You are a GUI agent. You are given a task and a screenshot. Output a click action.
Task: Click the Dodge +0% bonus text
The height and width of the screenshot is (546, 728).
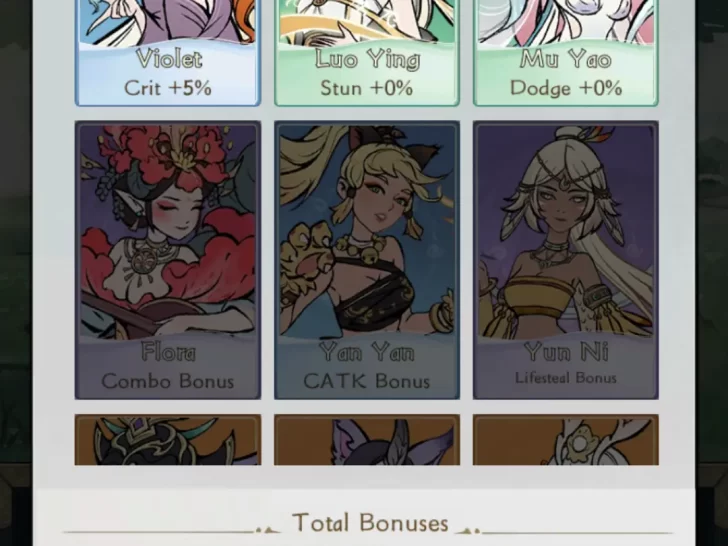[x=566, y=88]
